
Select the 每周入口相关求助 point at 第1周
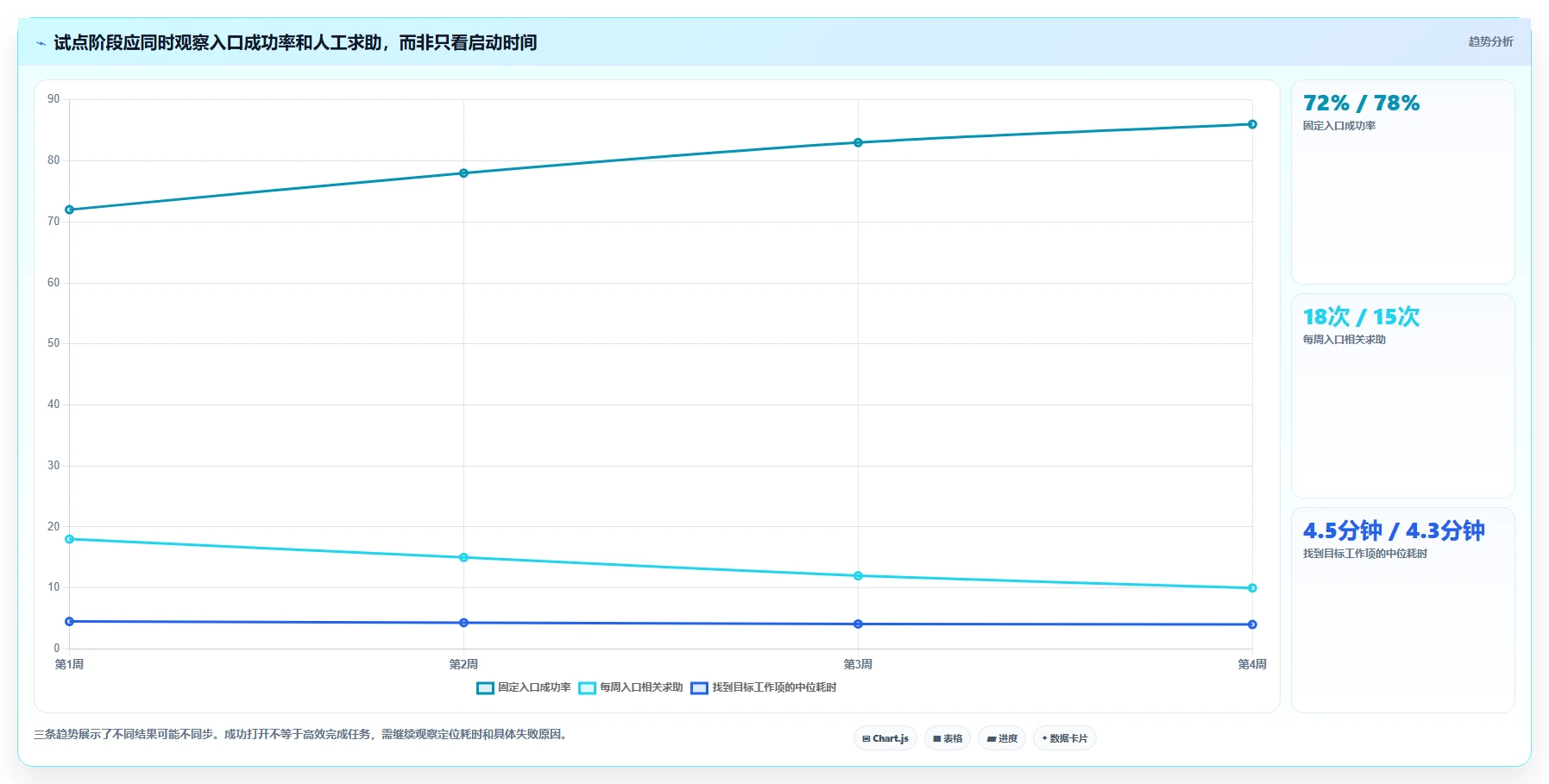[x=70, y=539]
